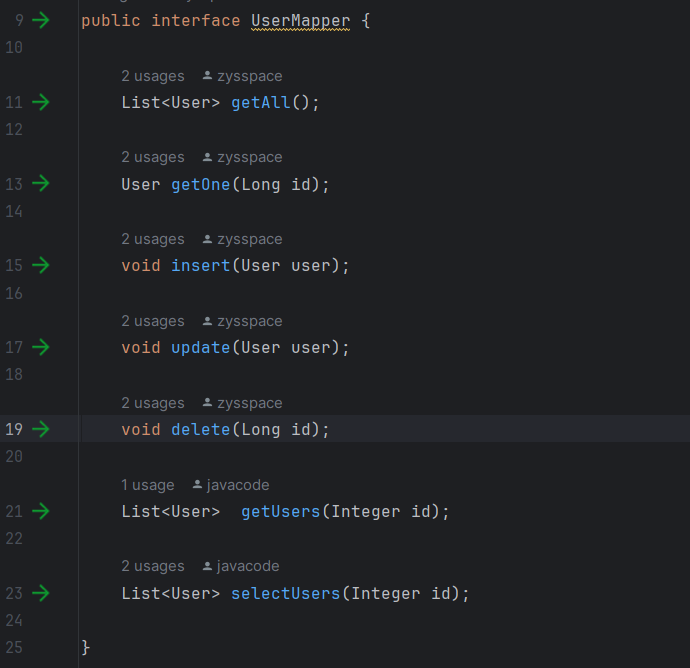Click the gutter arrow icon on line 9

coord(41,20)
